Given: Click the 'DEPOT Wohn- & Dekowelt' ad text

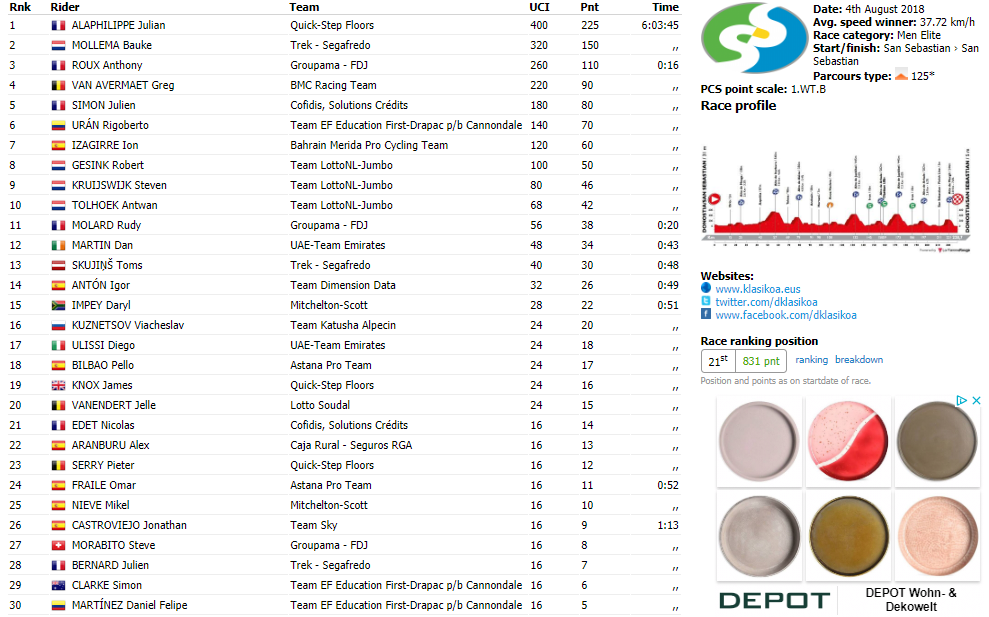Looking at the screenshot, I should (911, 600).
